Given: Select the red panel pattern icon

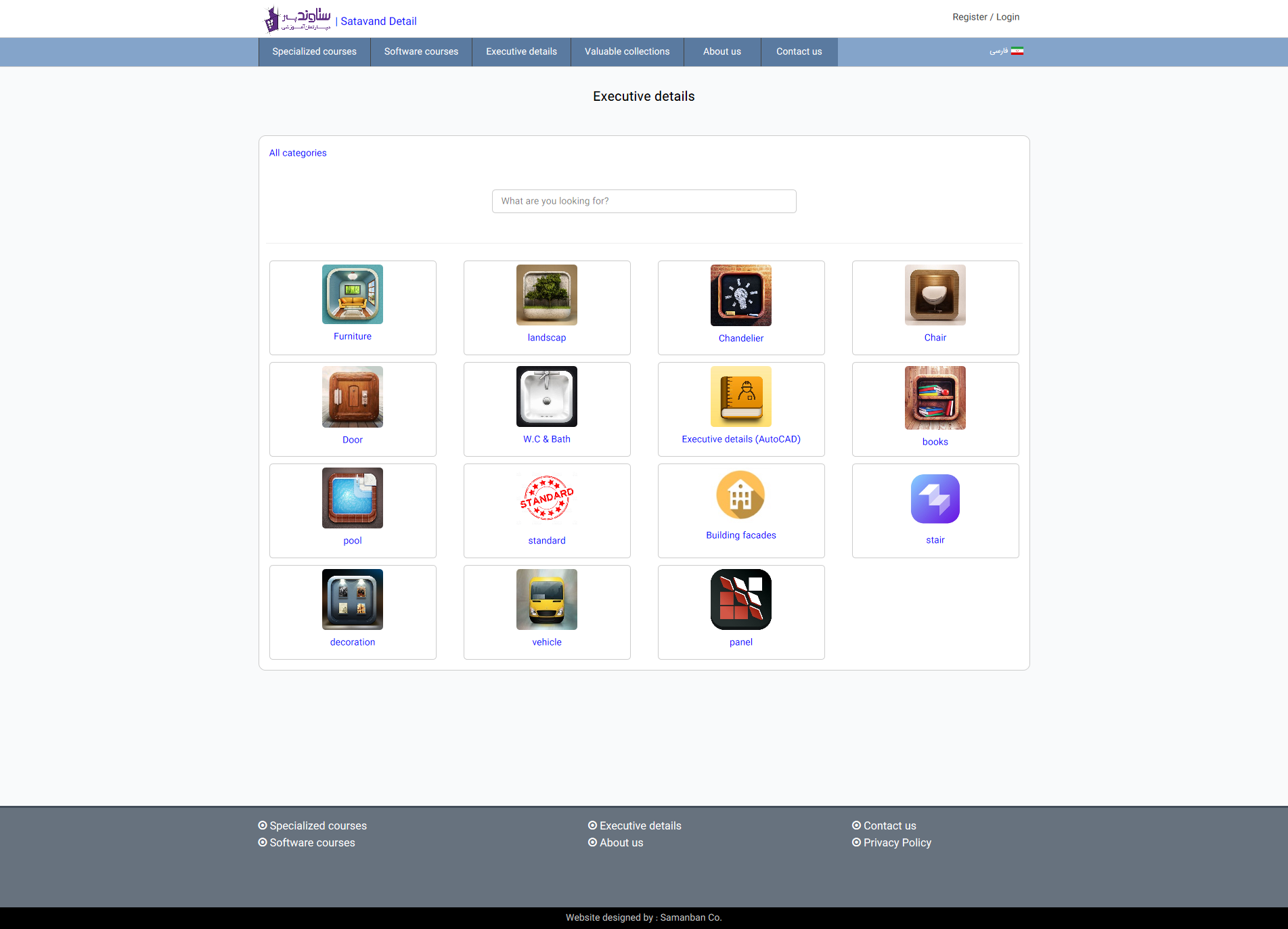Looking at the screenshot, I should click(741, 599).
